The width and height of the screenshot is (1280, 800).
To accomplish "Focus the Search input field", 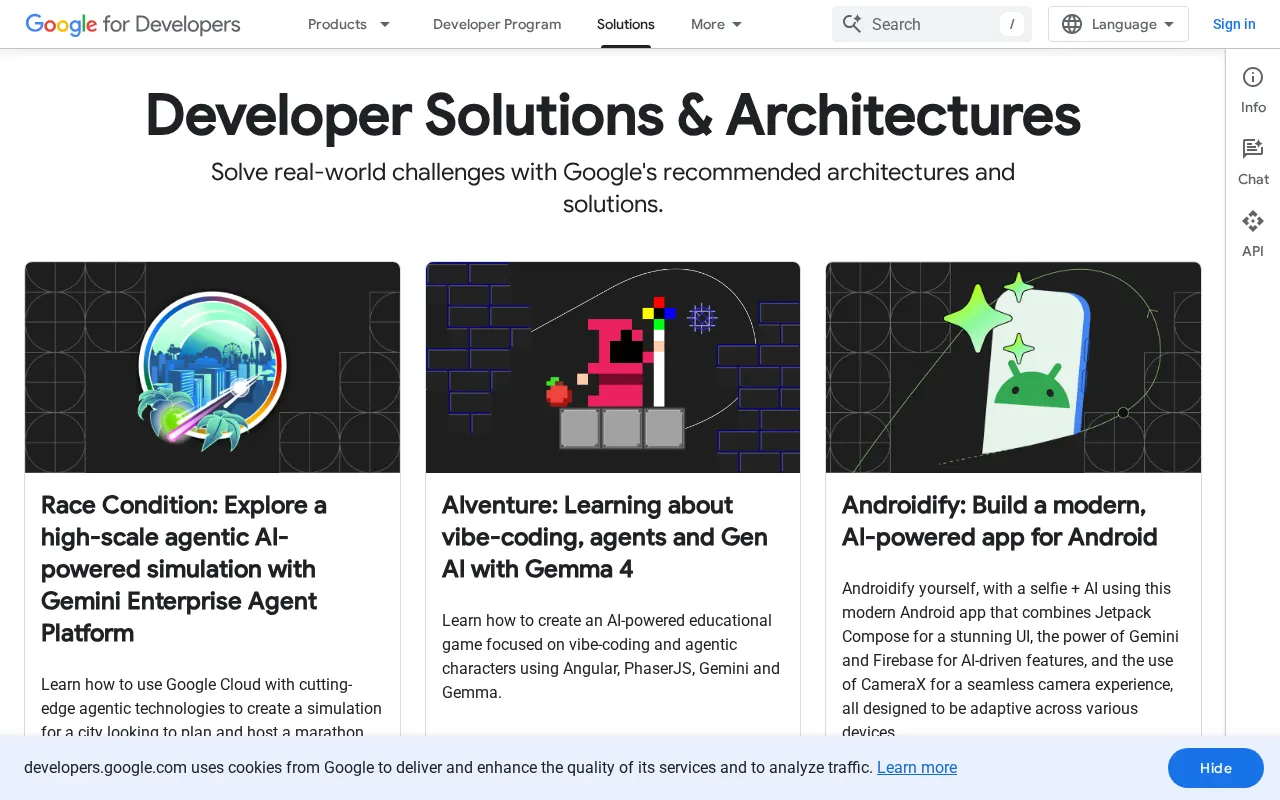I will (x=930, y=24).
